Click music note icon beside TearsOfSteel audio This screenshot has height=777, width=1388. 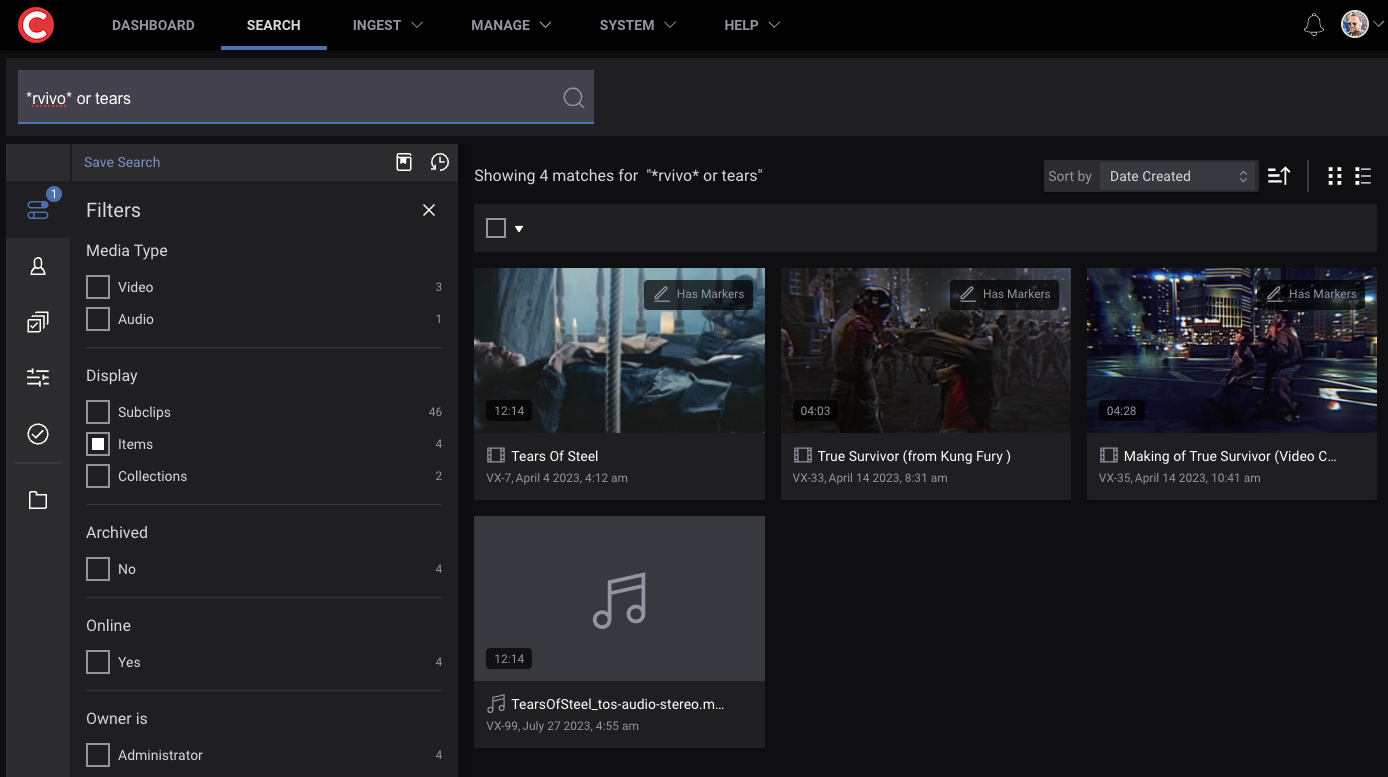point(496,704)
